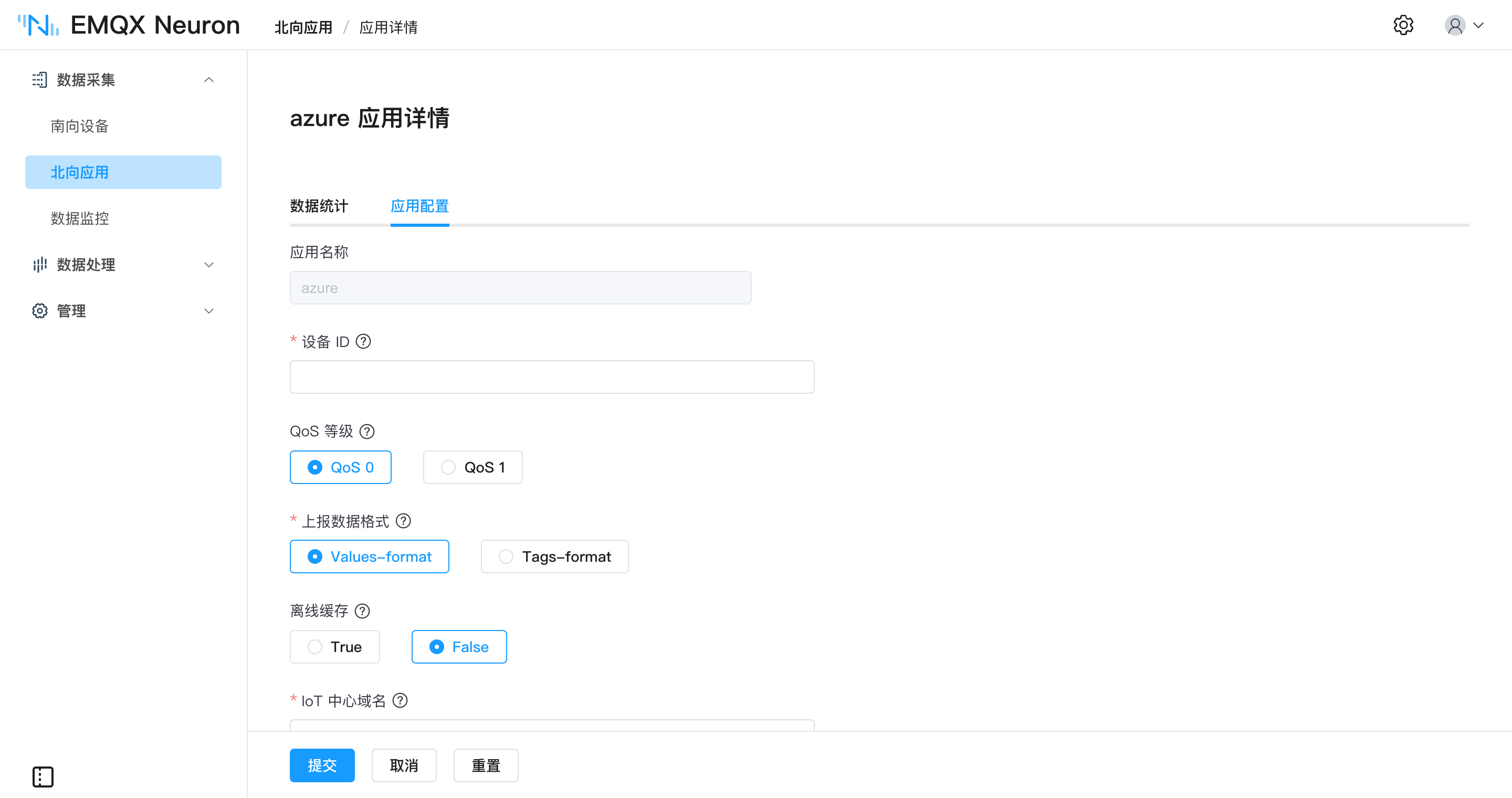Image resolution: width=1512 pixels, height=798 pixels.
Task: Select the QoS 0 radio option
Action: point(340,467)
